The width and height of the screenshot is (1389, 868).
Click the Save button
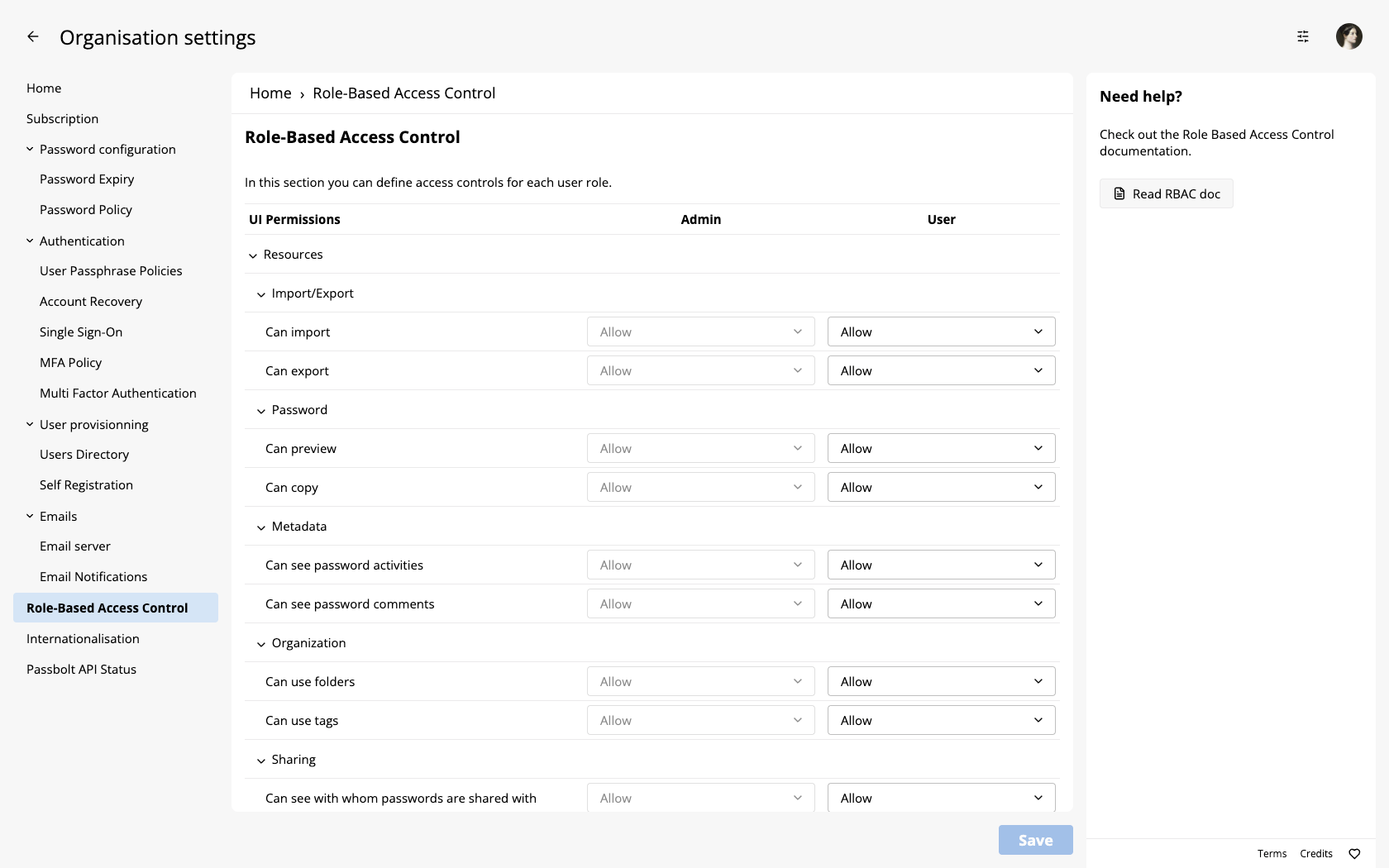tap(1035, 840)
